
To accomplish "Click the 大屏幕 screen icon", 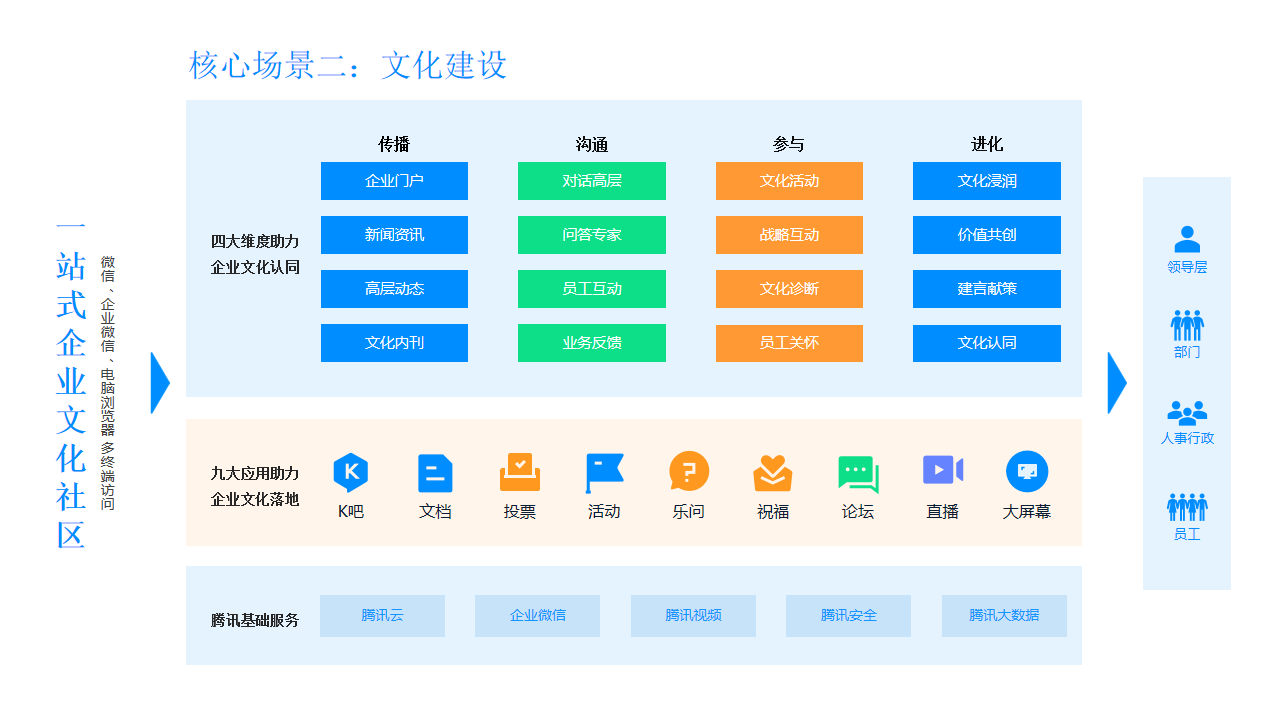I will (x=1027, y=472).
